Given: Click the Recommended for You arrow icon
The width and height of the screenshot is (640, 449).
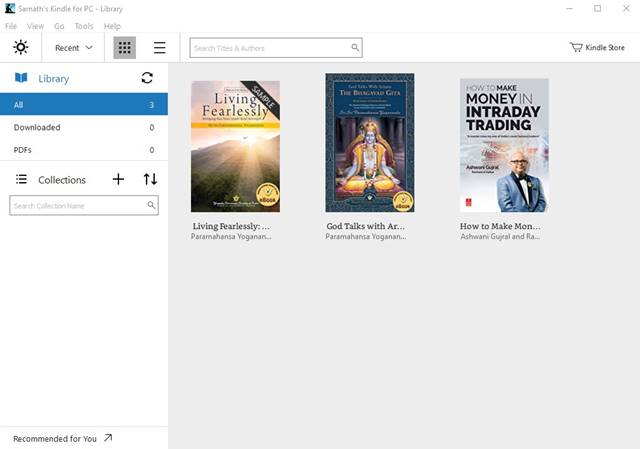Looking at the screenshot, I should [108, 438].
